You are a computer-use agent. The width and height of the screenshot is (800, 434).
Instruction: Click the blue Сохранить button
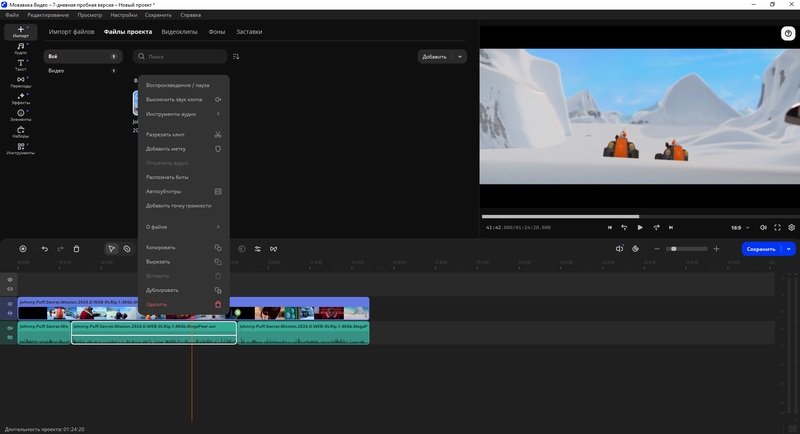coord(761,249)
